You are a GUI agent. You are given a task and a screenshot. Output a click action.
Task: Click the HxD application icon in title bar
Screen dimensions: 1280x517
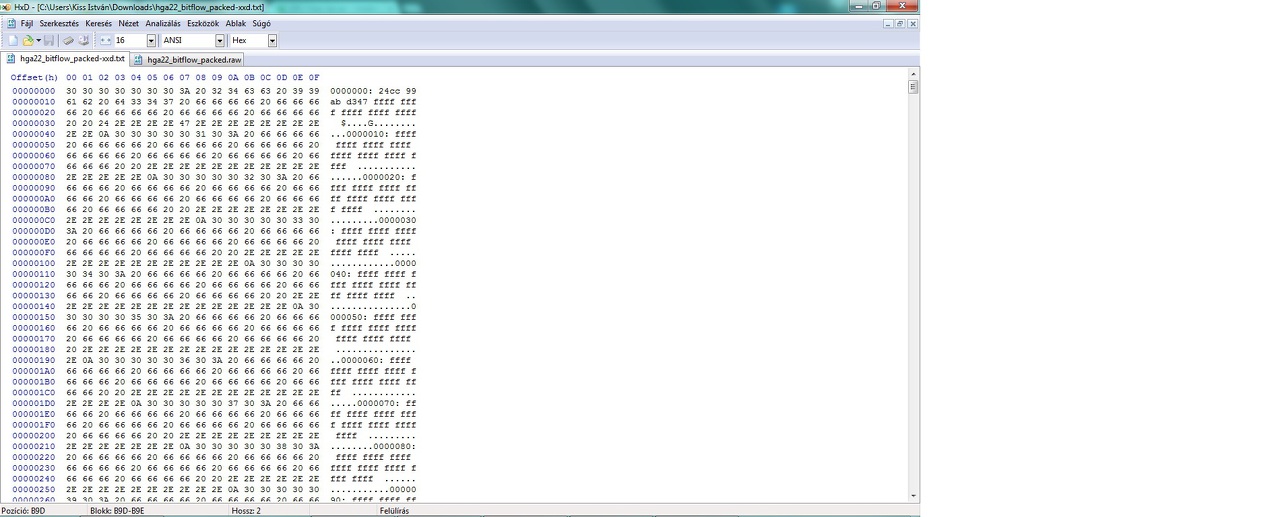pyautogui.click(x=6, y=7)
